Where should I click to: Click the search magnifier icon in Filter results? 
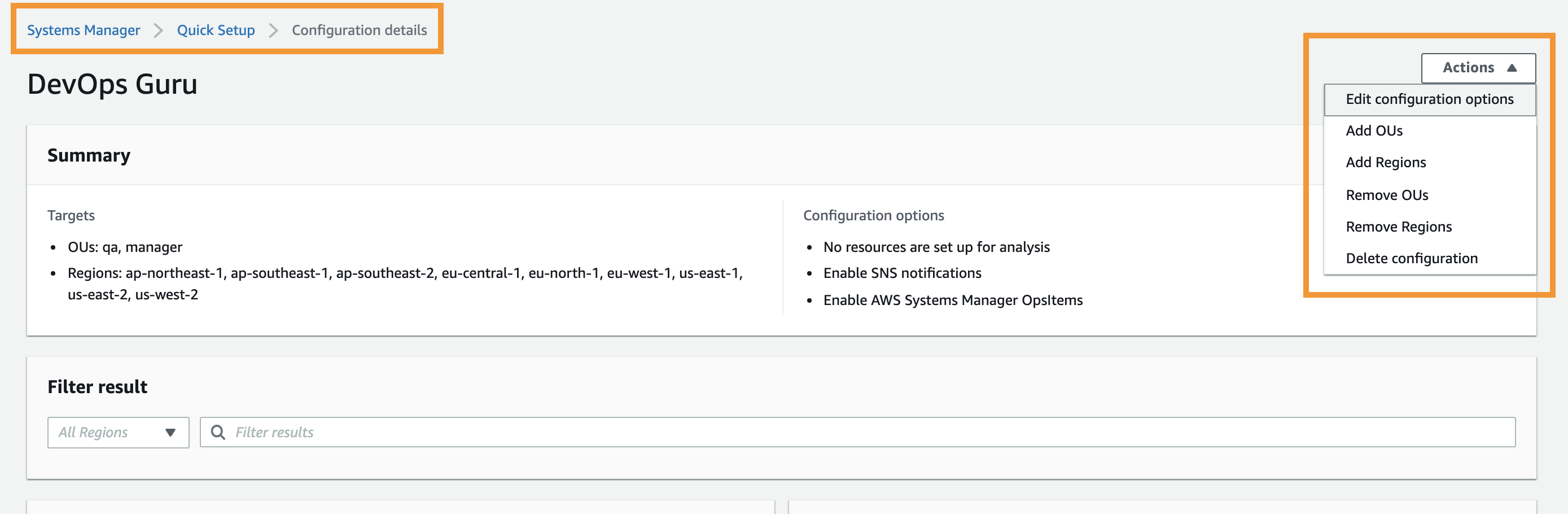[218, 432]
